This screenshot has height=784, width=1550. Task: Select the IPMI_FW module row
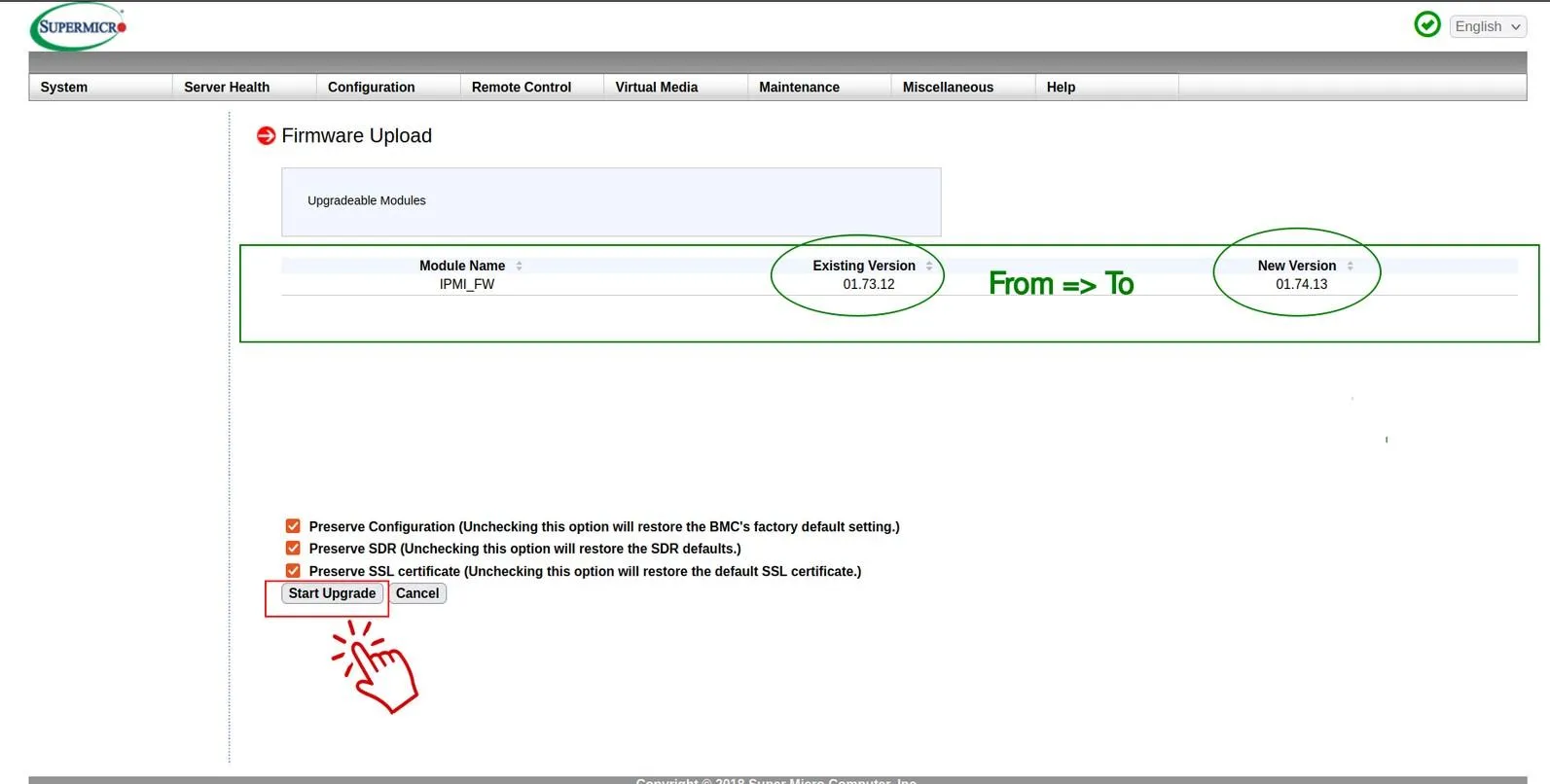pos(467,285)
